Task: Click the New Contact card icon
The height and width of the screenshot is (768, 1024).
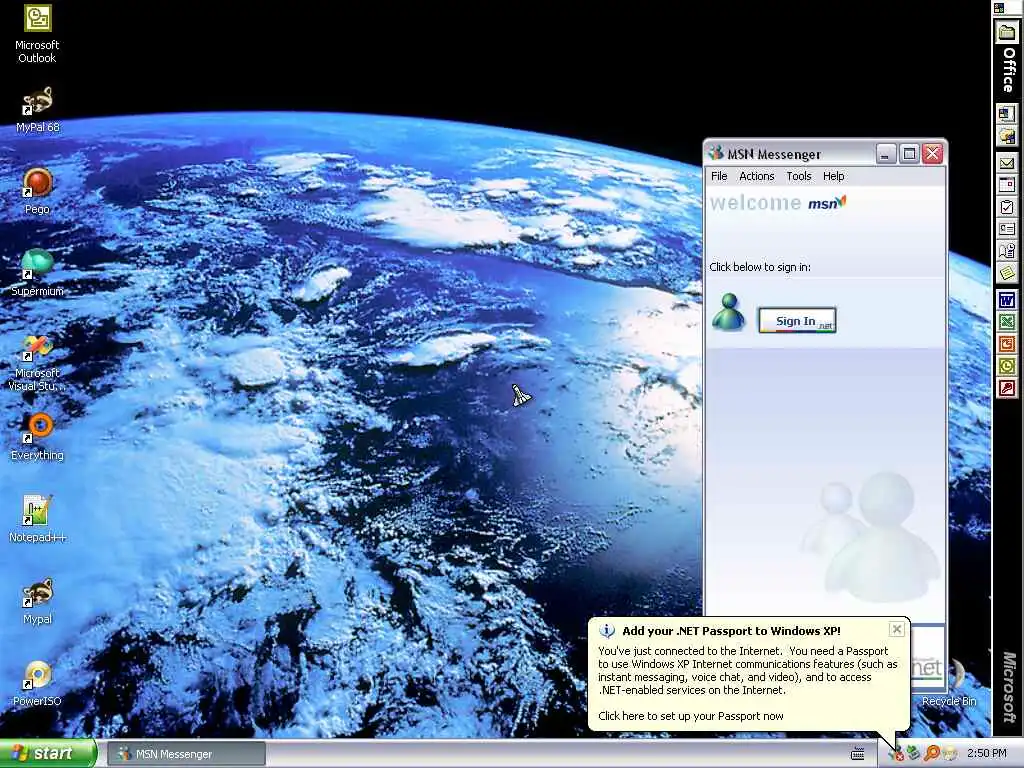Action: click(x=1006, y=229)
